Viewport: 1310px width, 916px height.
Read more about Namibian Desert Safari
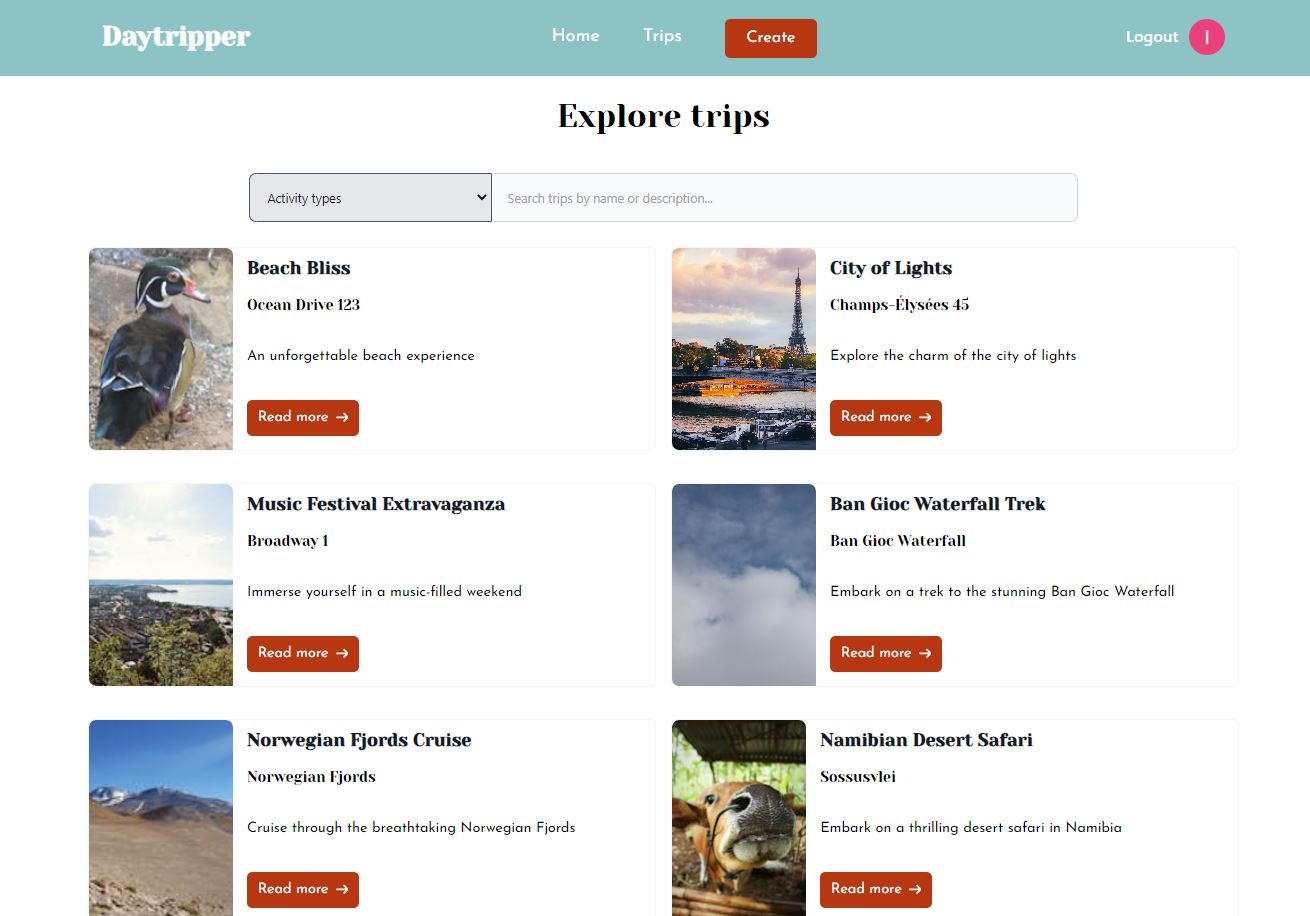tap(875, 889)
